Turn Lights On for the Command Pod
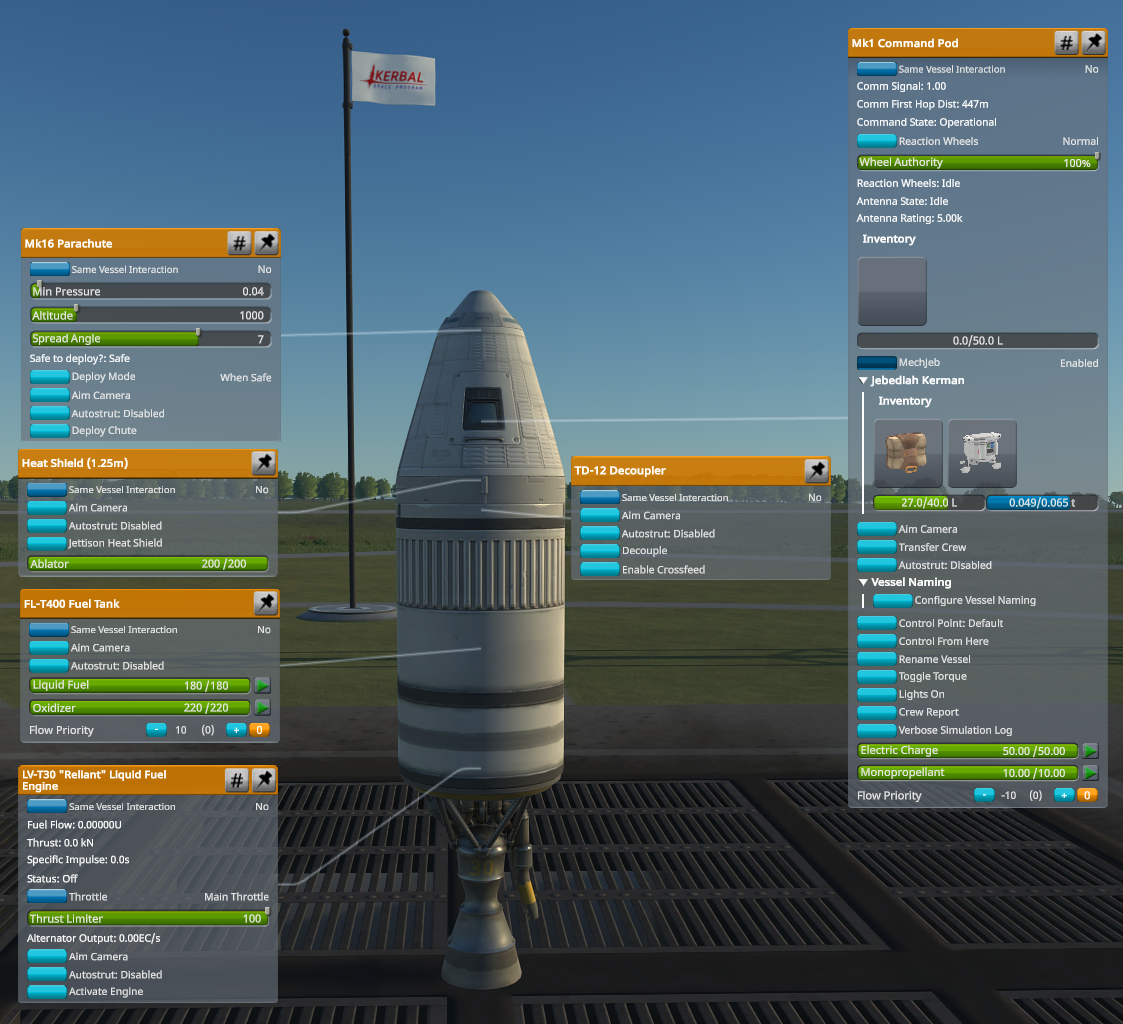This screenshot has width=1123, height=1024. (877, 694)
